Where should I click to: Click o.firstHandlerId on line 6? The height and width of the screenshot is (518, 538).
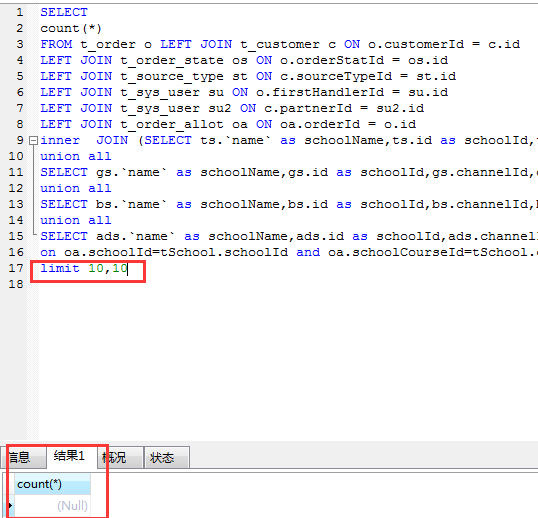328,93
